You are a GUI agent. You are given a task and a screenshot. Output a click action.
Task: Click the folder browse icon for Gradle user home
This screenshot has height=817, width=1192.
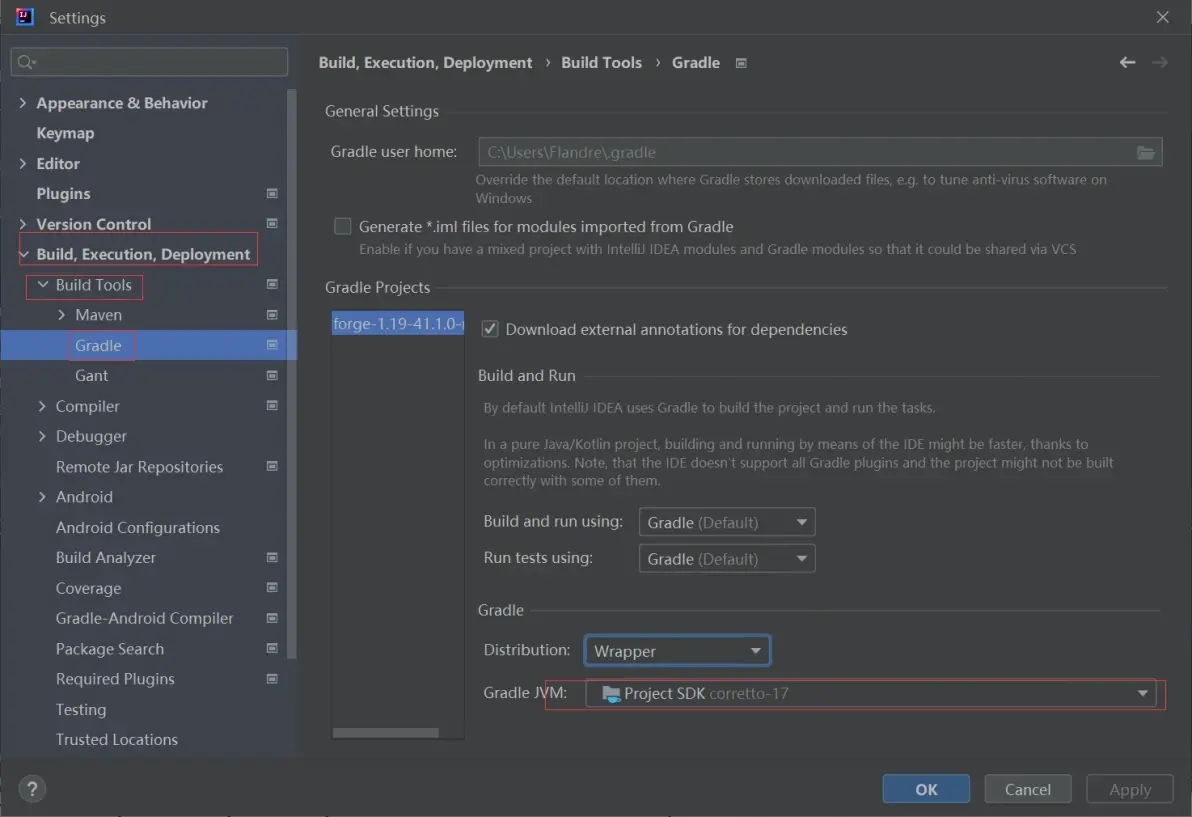1146,152
